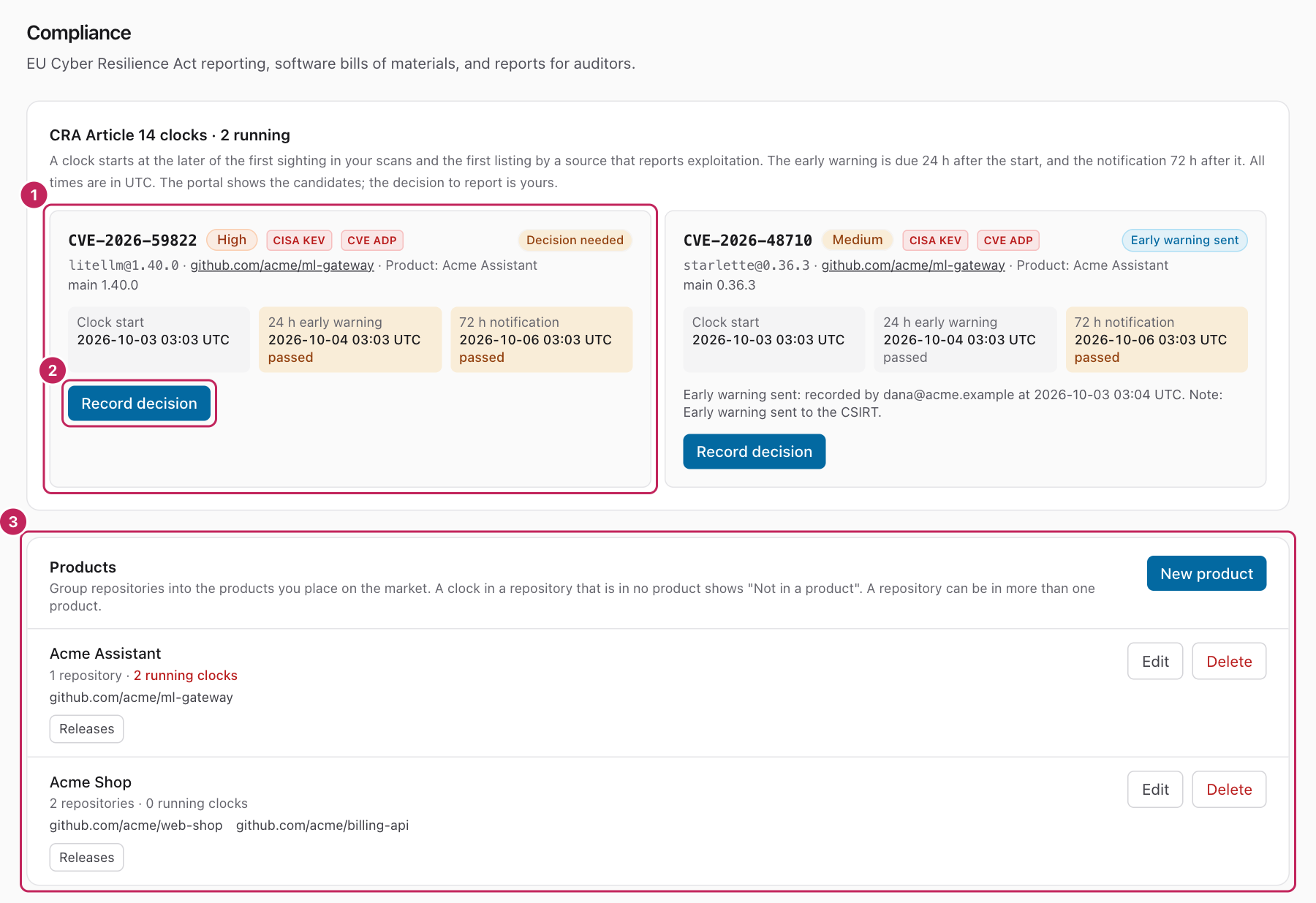Click '2 repositories · 0 running clocks' text
The image size is (1316, 903).
[148, 804]
